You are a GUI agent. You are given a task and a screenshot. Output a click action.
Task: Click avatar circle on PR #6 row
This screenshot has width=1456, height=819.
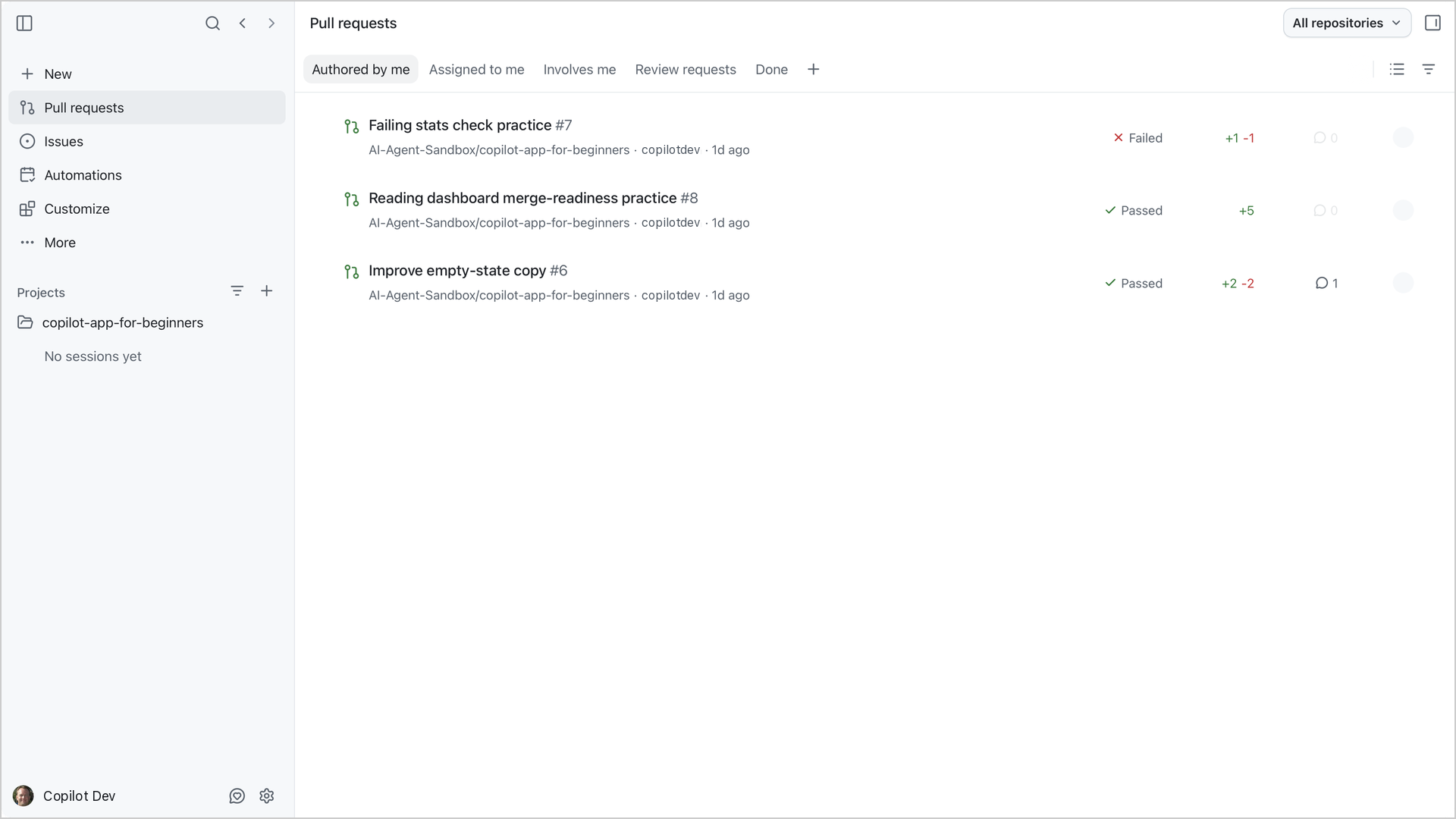pyautogui.click(x=1403, y=283)
